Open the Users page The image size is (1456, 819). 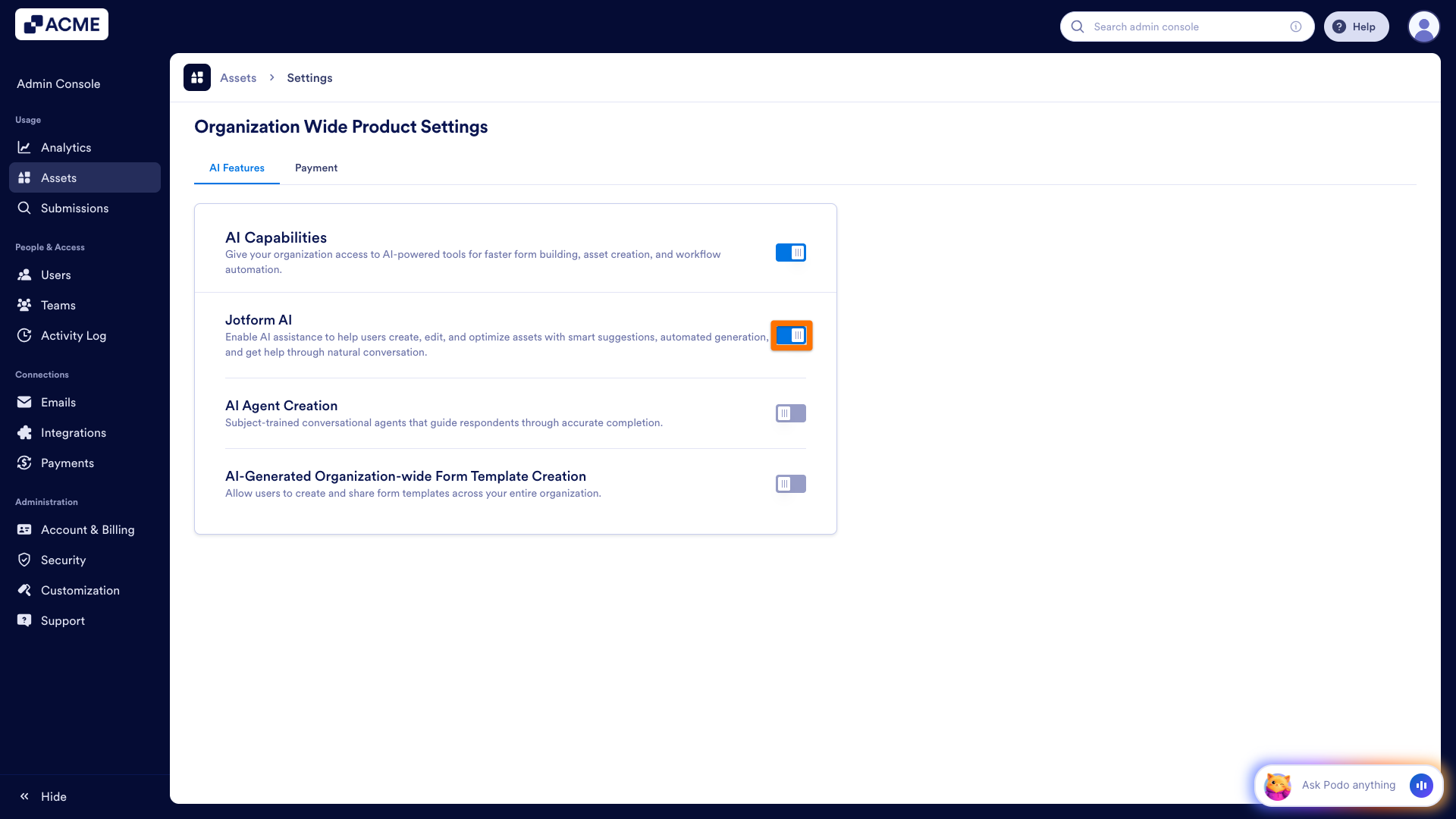coord(56,275)
